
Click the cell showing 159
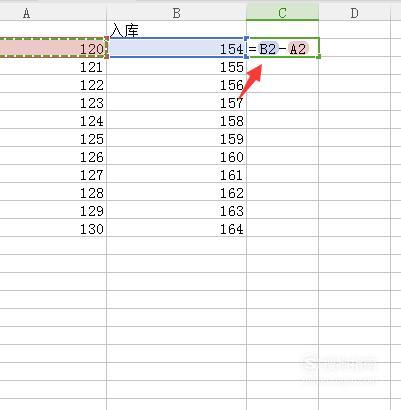coord(176,138)
